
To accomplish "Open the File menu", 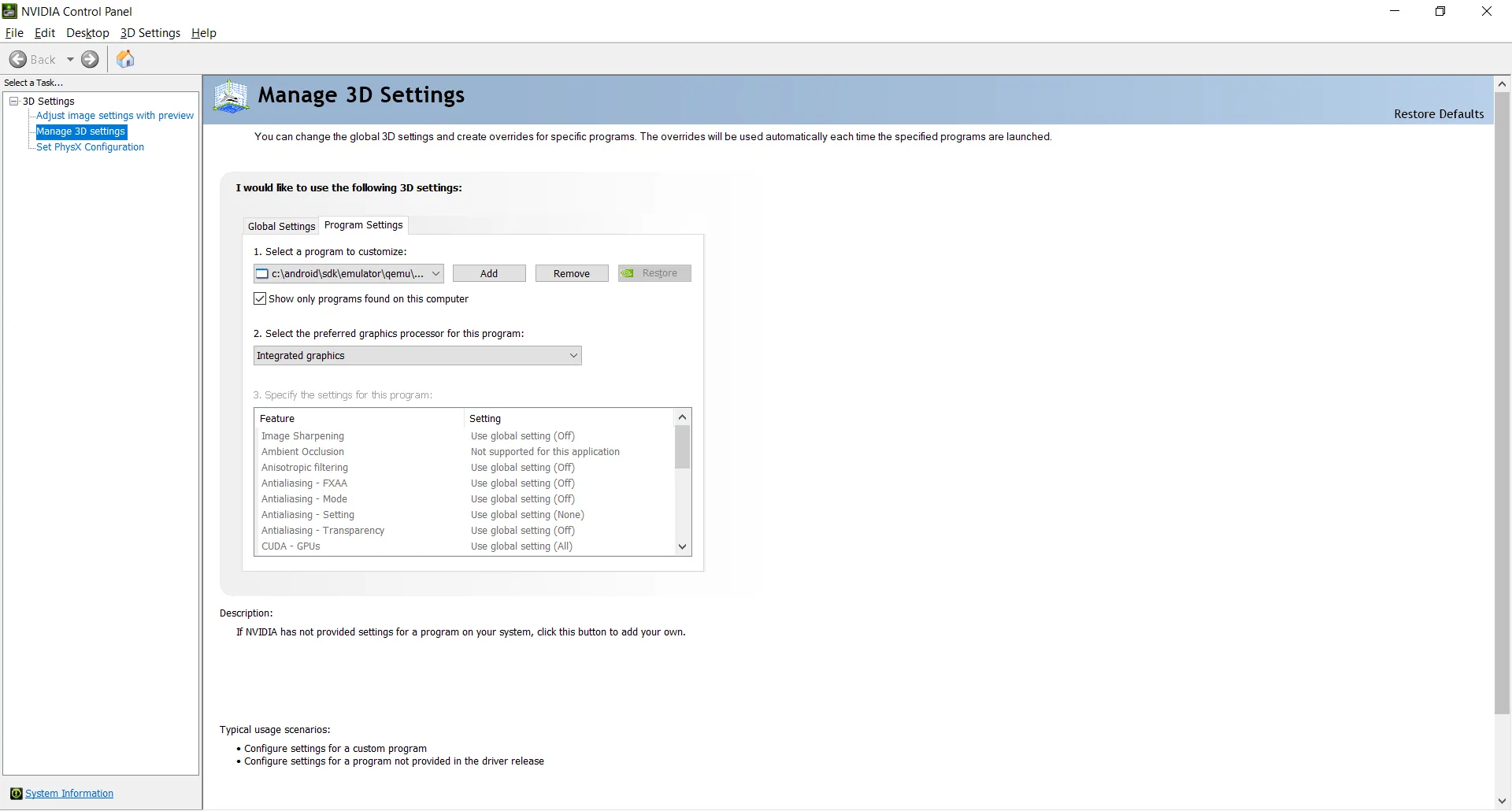I will (14, 33).
